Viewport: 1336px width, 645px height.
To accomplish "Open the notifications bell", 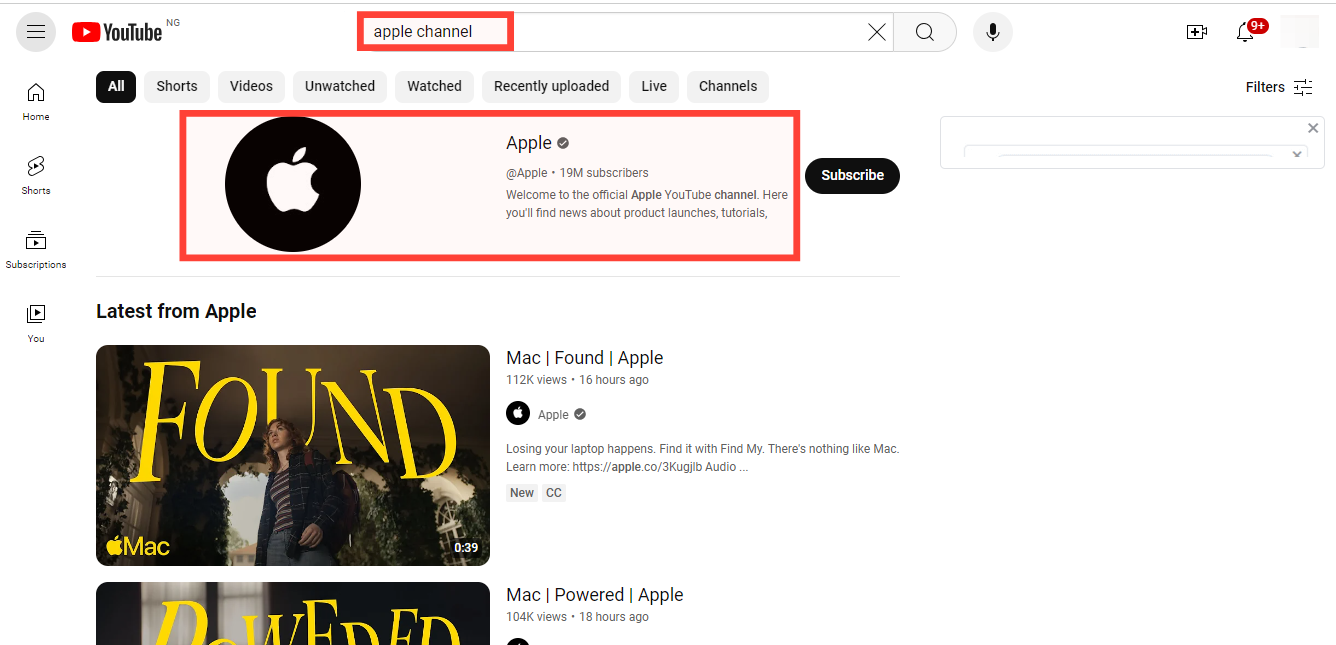I will tap(1245, 32).
